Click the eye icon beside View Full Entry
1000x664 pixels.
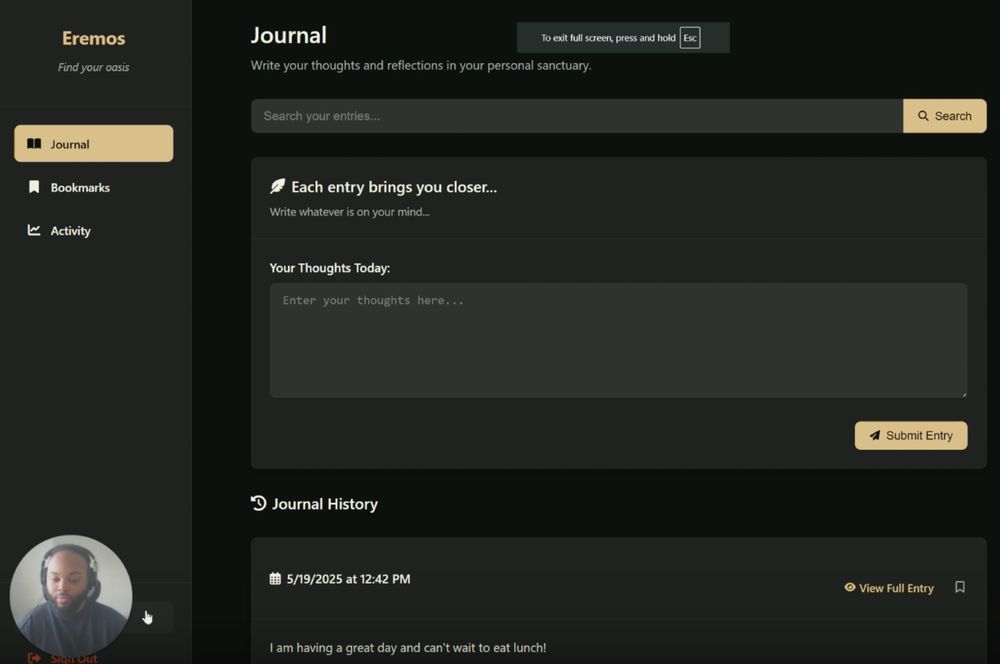849,587
